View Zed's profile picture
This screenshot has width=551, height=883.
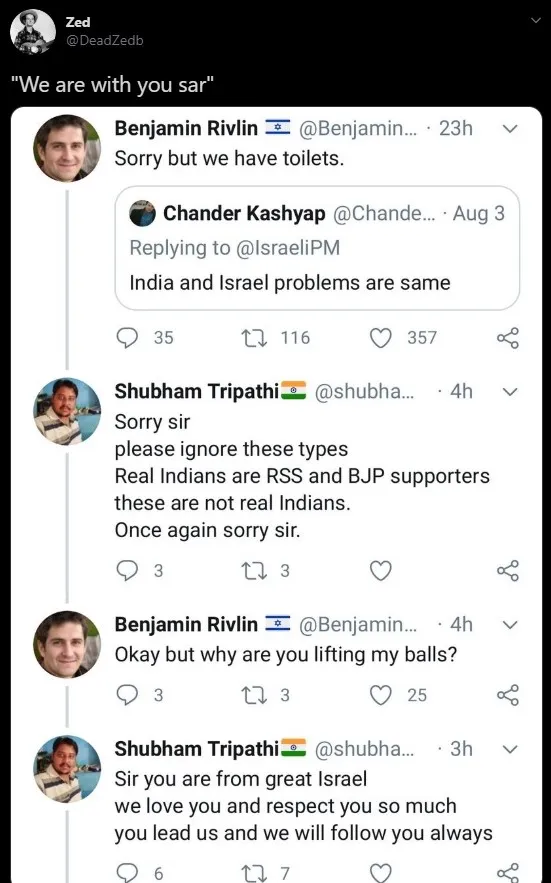(33, 32)
